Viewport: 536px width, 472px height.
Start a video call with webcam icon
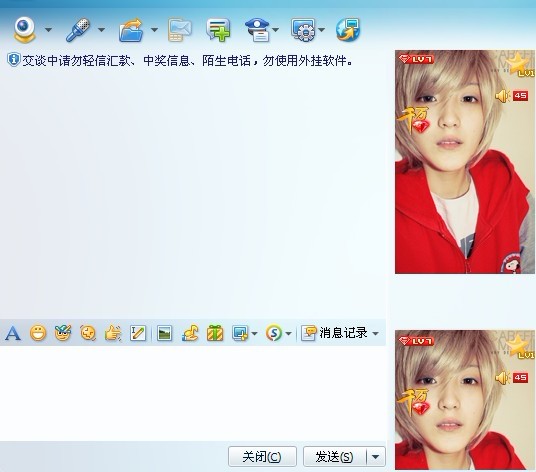[25, 30]
